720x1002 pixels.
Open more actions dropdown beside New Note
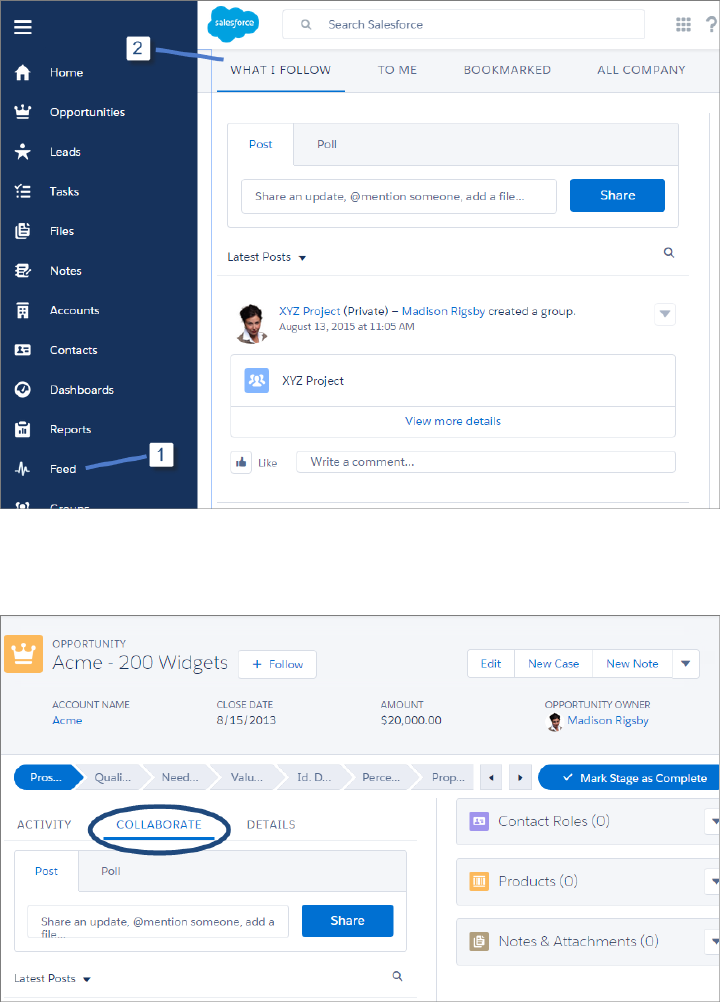pyautogui.click(x=686, y=664)
